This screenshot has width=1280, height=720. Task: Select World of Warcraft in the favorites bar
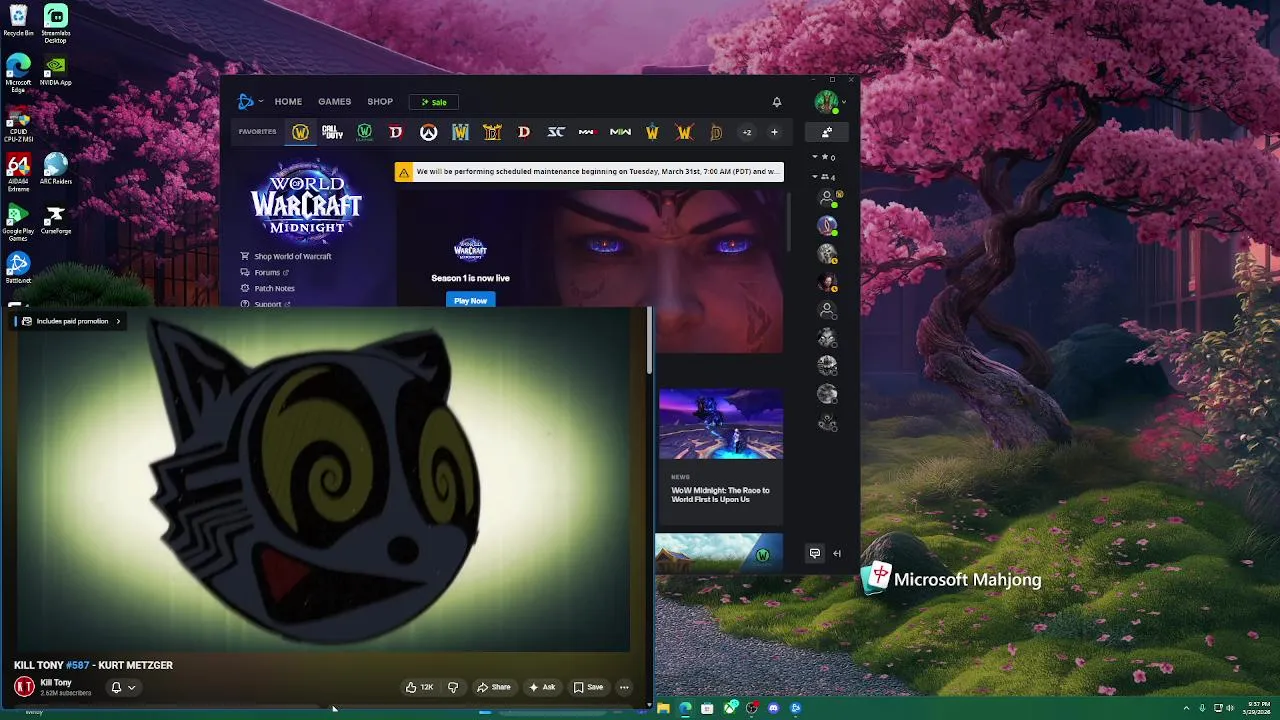point(300,132)
